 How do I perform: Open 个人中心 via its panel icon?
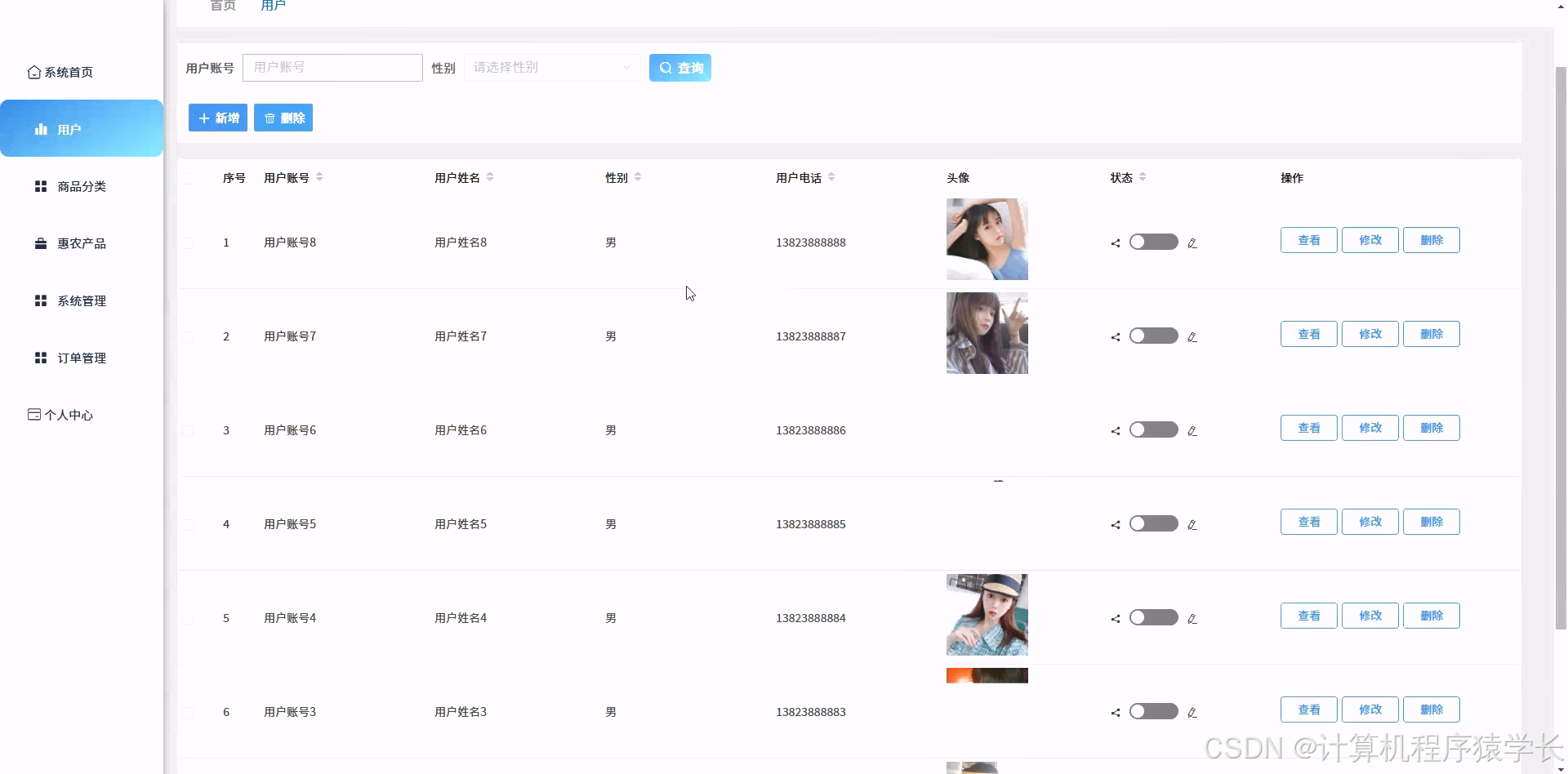33,414
